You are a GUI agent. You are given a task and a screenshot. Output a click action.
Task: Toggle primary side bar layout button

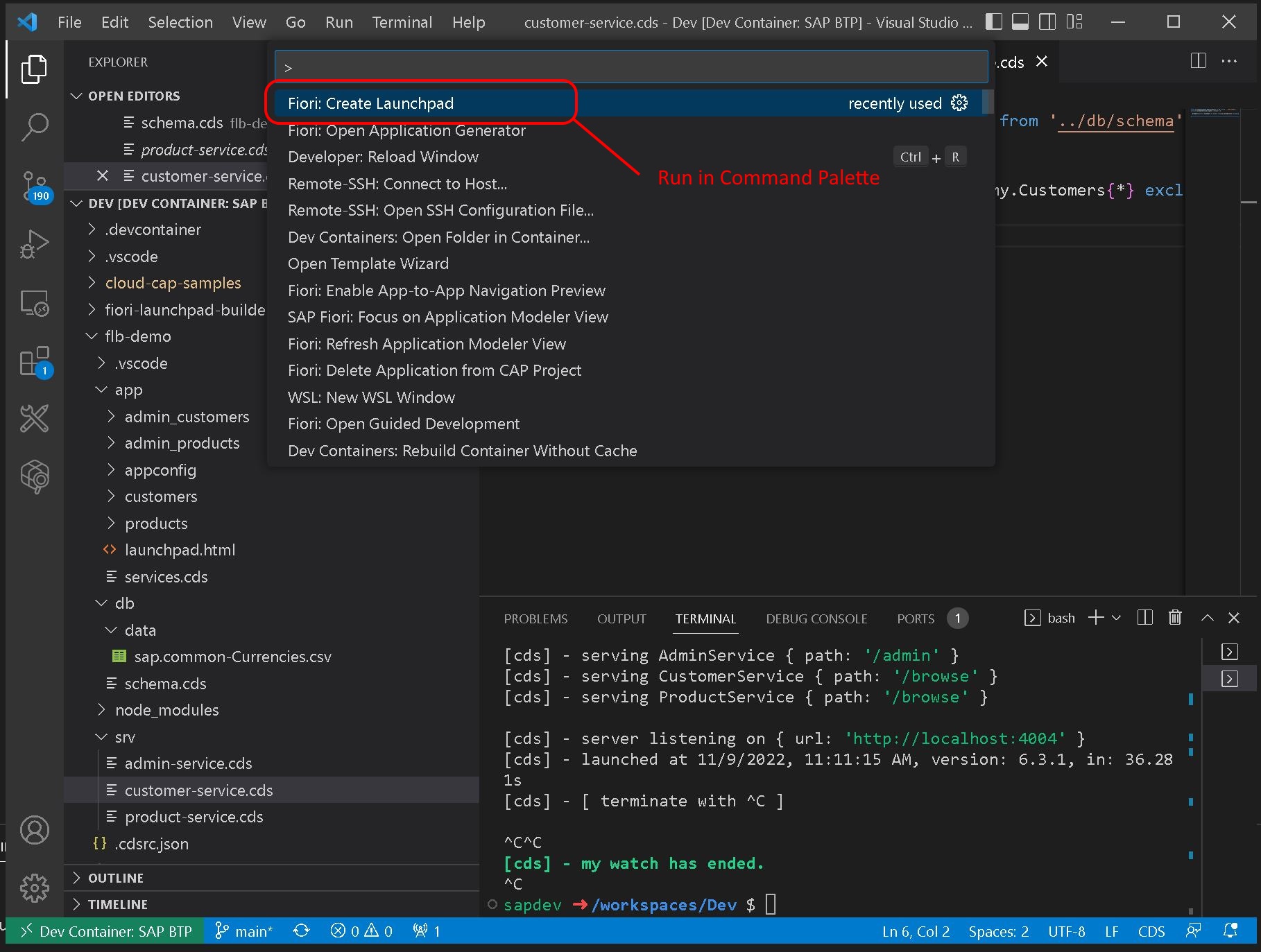pyautogui.click(x=994, y=22)
